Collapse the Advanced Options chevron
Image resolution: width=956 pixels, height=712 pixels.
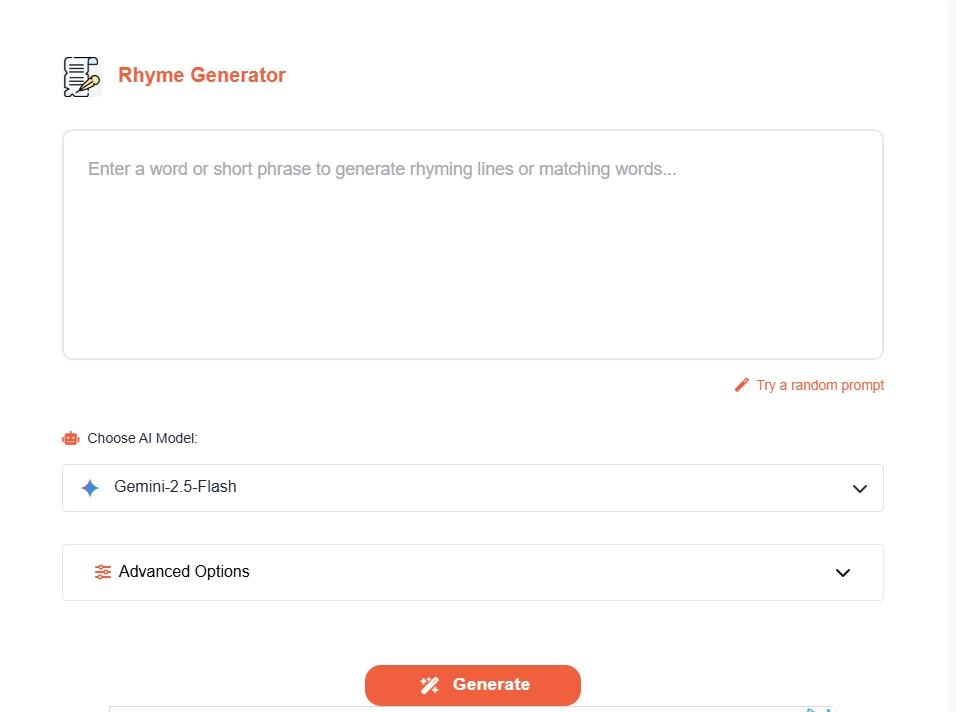tap(842, 572)
